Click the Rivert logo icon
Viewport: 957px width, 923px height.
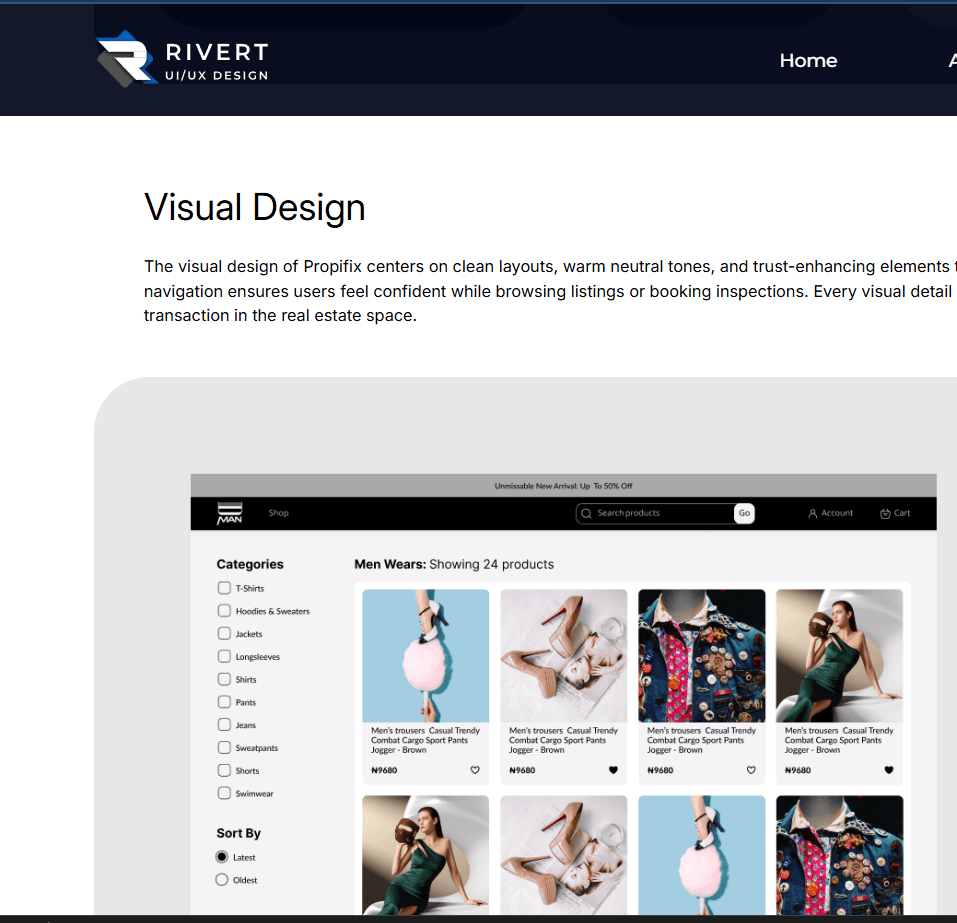[x=125, y=58]
